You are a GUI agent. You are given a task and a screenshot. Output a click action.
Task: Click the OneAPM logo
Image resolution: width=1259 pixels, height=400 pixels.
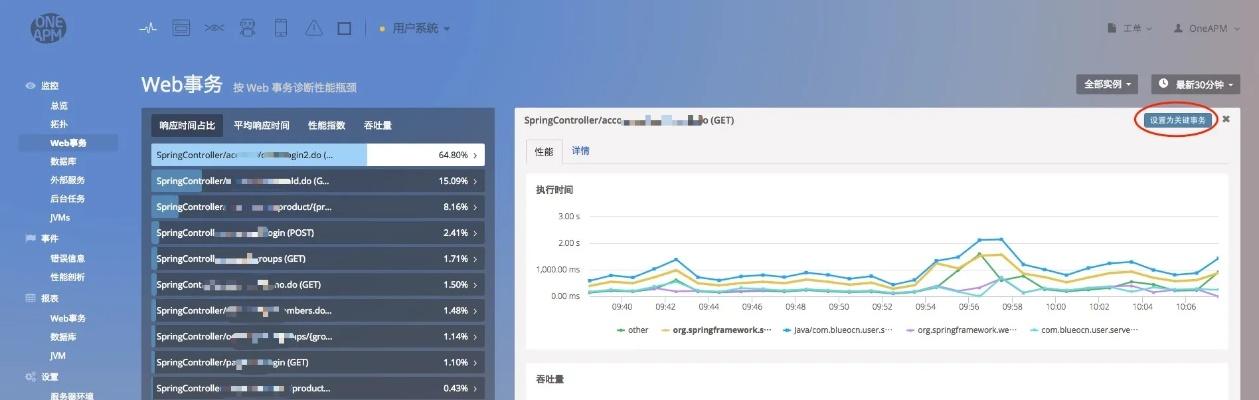[48, 26]
